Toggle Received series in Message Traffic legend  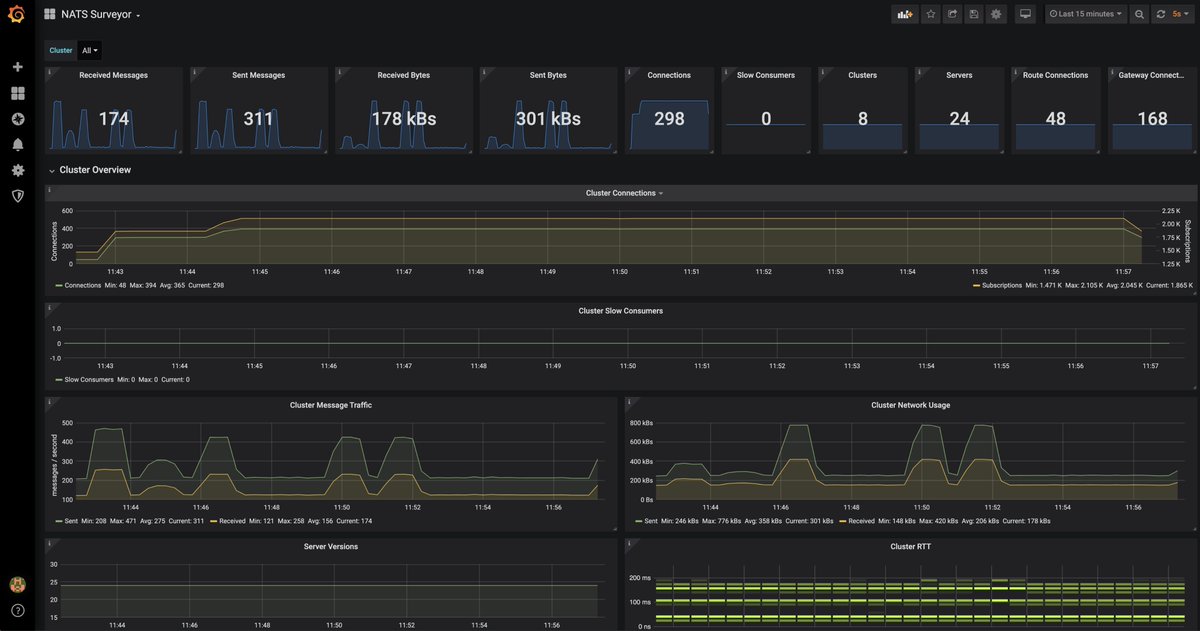pyautogui.click(x=232, y=522)
